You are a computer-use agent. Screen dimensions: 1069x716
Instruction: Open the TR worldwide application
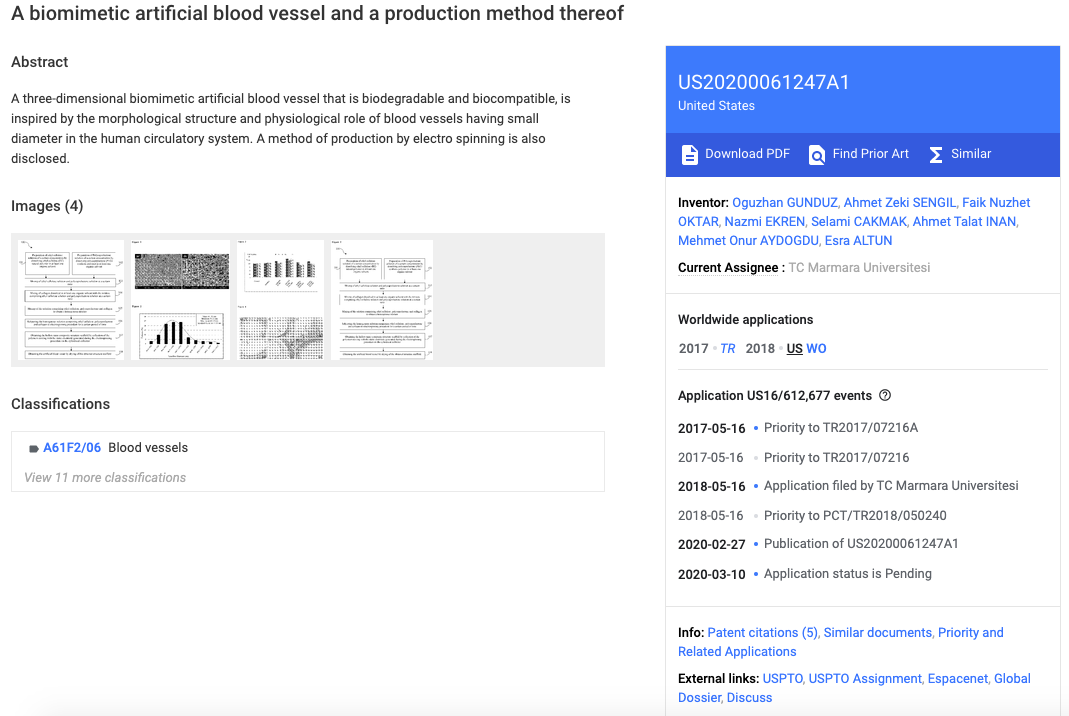tap(727, 348)
